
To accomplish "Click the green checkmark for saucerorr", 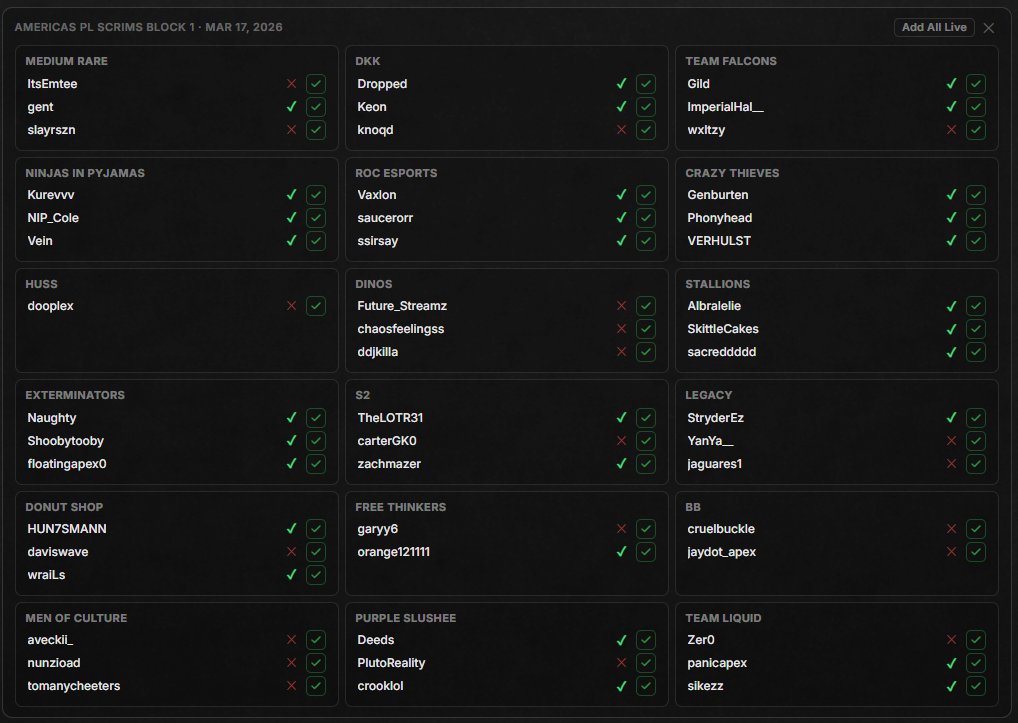I will [621, 217].
